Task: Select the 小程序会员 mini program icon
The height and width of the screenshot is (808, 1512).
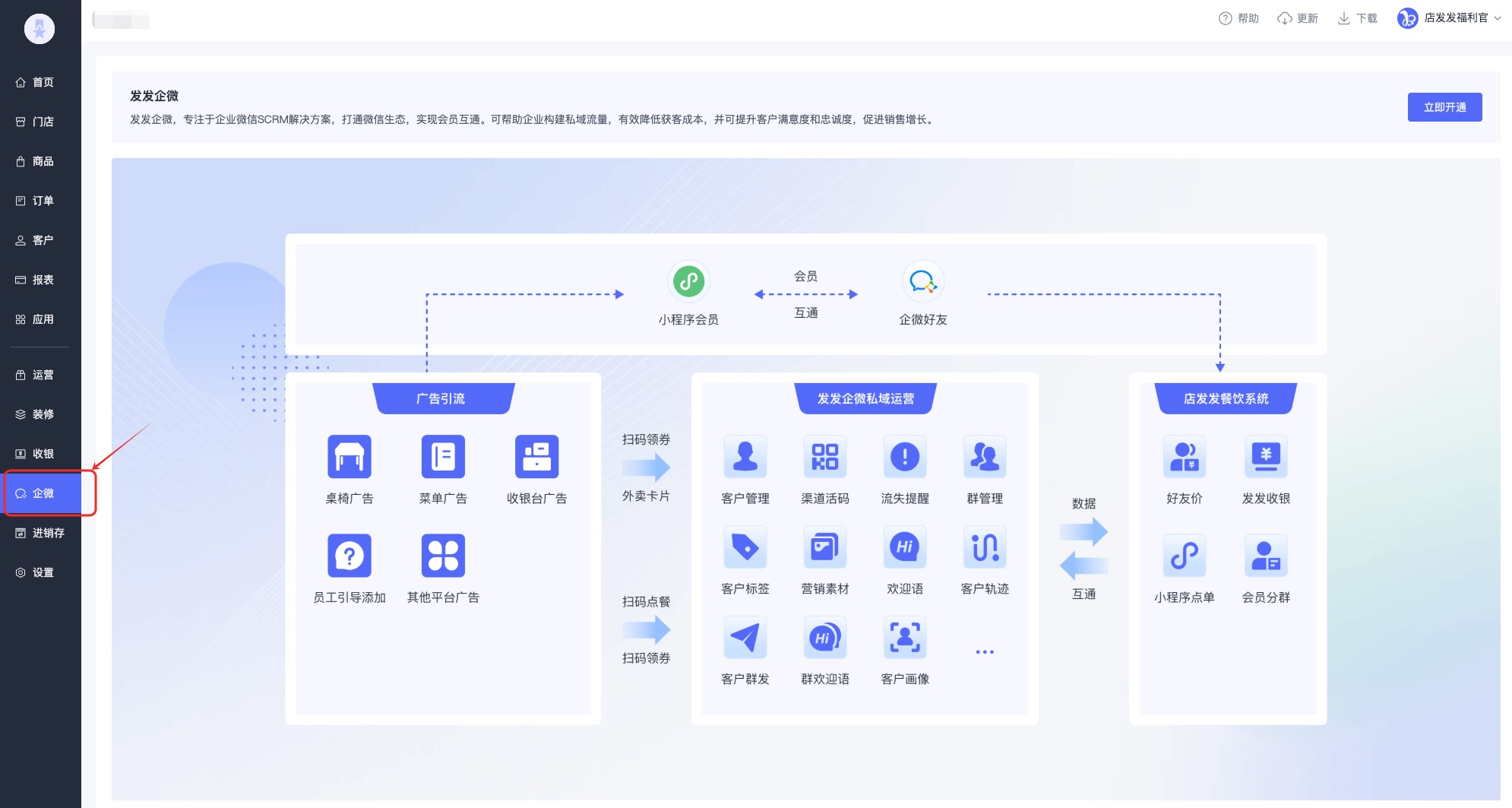Action: coord(688,282)
